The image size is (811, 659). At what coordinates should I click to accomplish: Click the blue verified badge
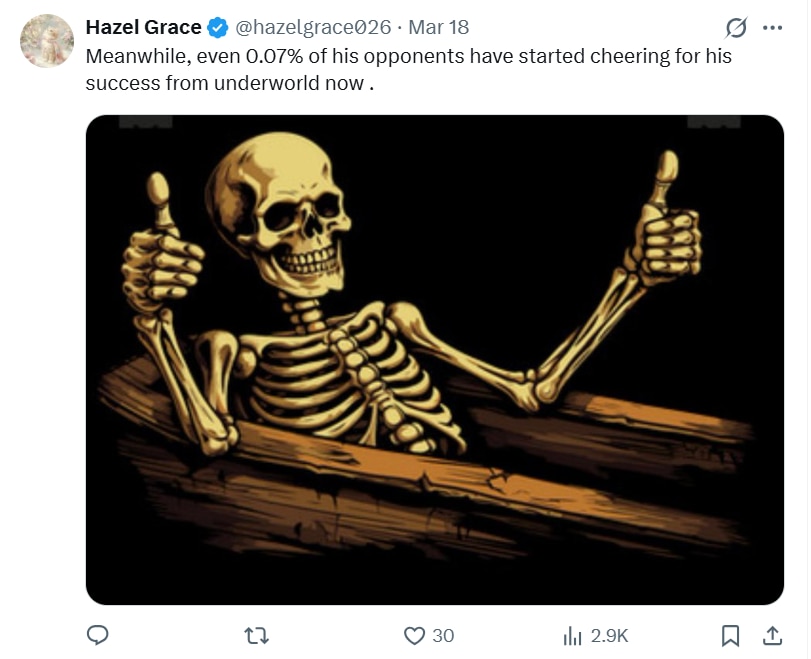coord(218,27)
